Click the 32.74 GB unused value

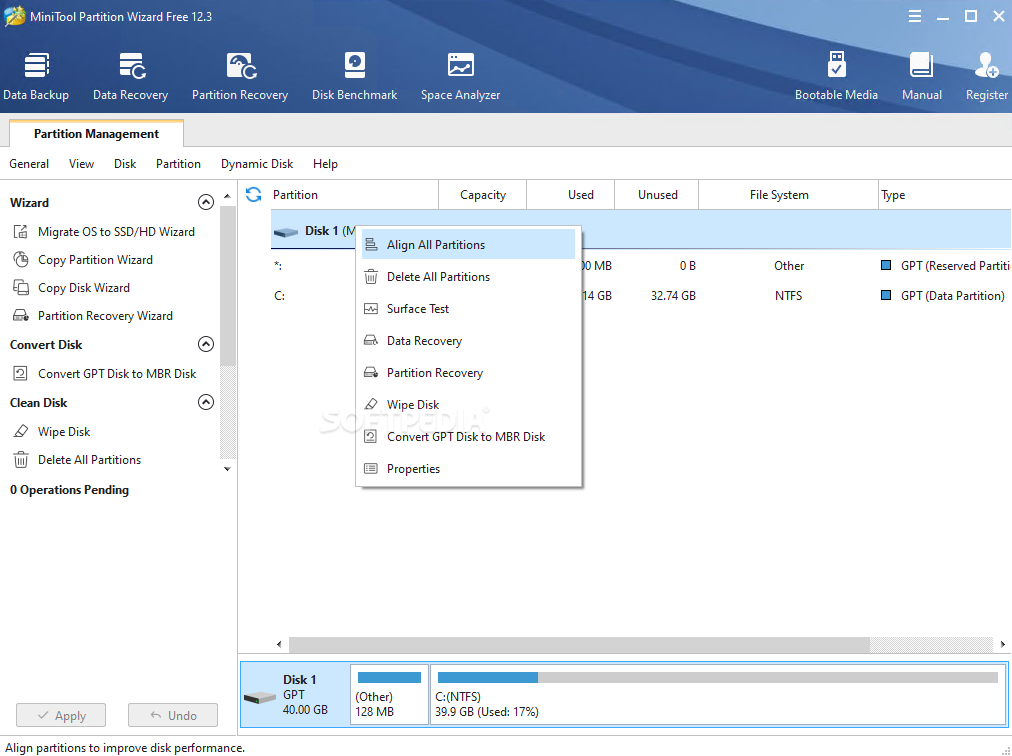[x=673, y=296]
